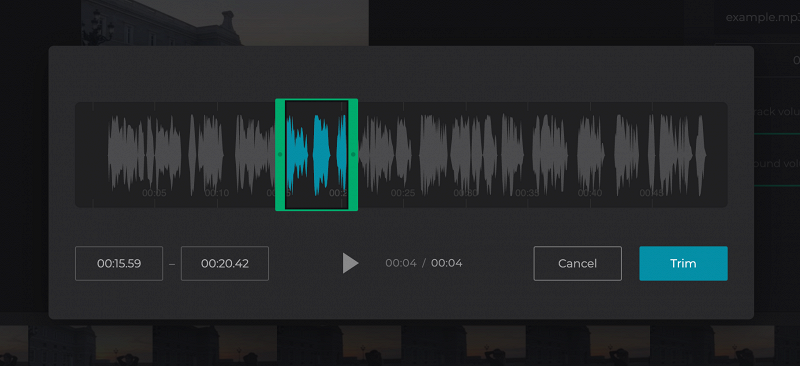Grab the left green trim handle
Image resolution: width=800 pixels, height=366 pixels.
click(280, 154)
